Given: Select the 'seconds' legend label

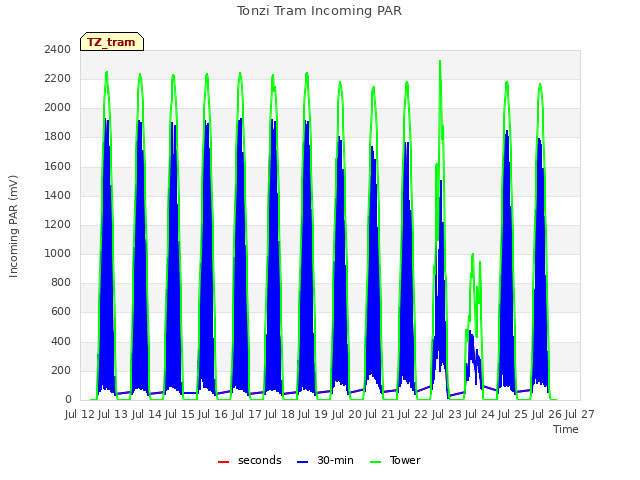Looking at the screenshot, I should point(260,460).
